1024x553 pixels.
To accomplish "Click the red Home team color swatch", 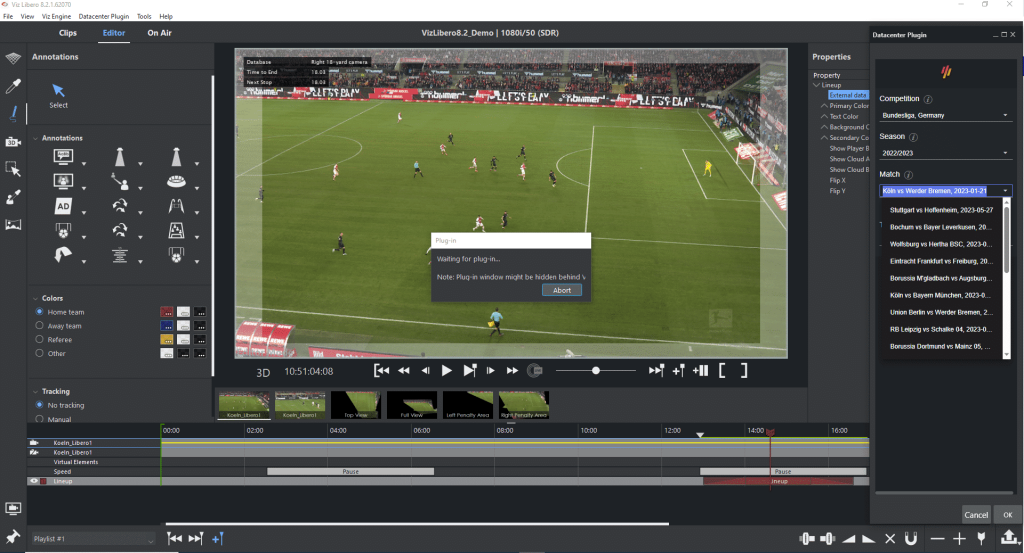I will [x=167, y=312].
